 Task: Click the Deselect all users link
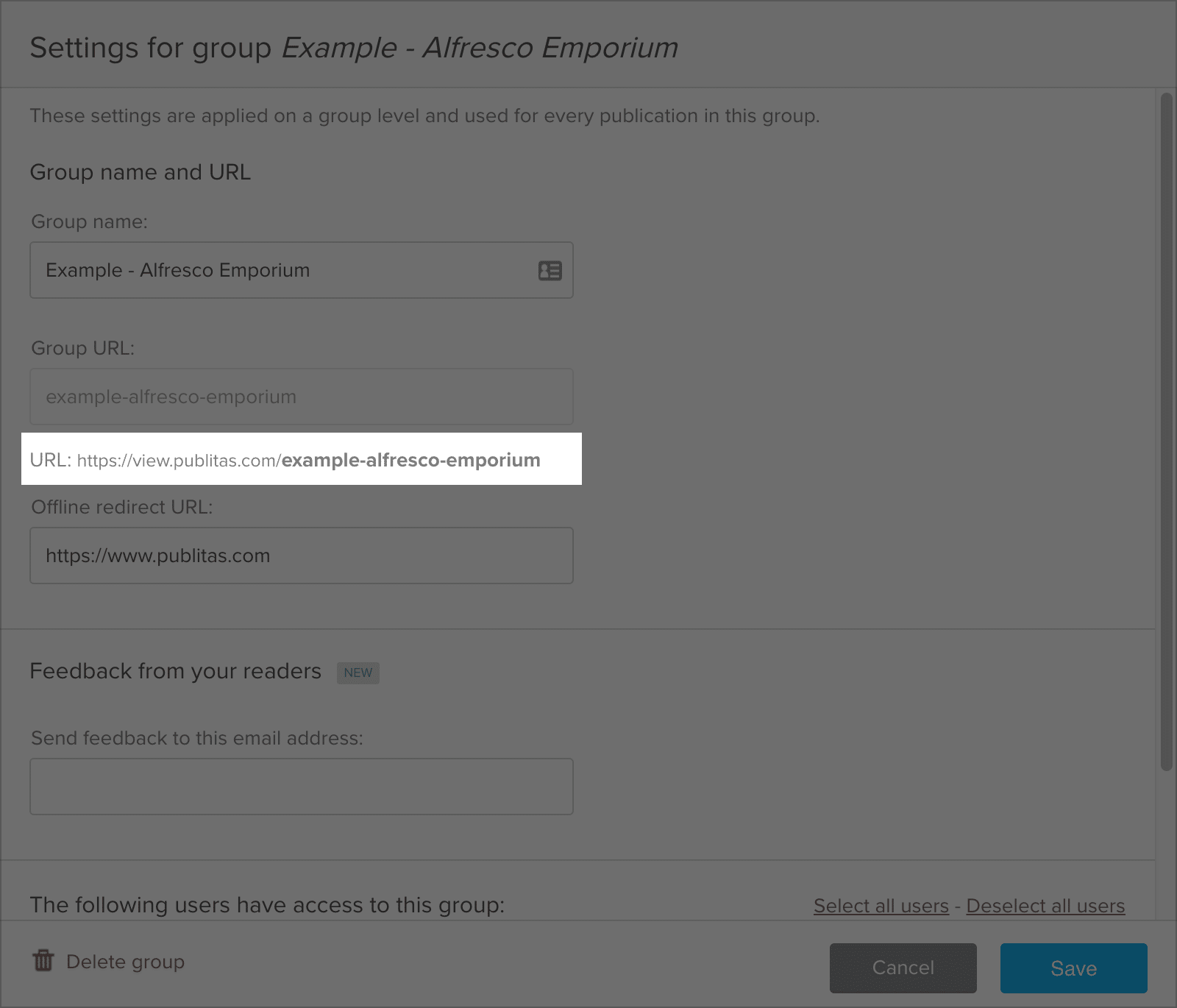(x=1045, y=906)
